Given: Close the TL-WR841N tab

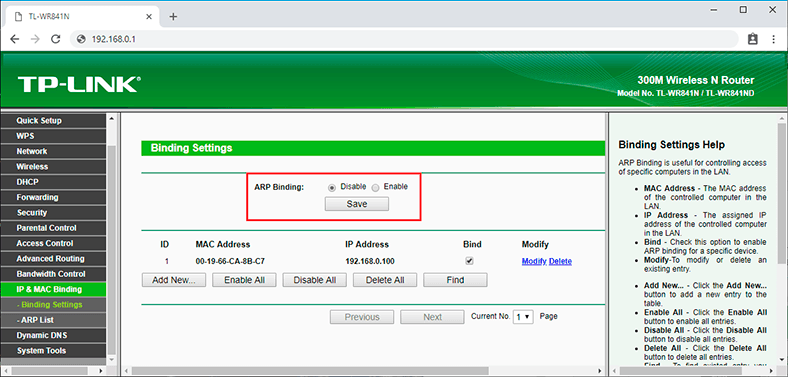Looking at the screenshot, I should pos(149,17).
